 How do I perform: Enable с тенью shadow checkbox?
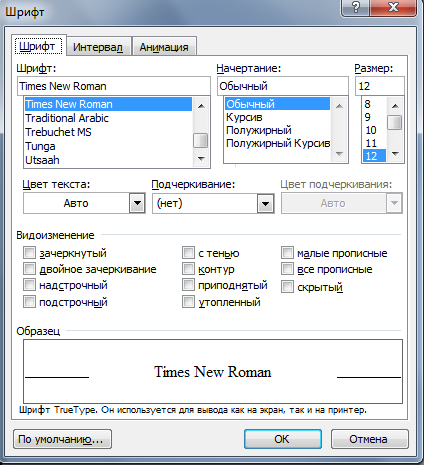[x=188, y=253]
